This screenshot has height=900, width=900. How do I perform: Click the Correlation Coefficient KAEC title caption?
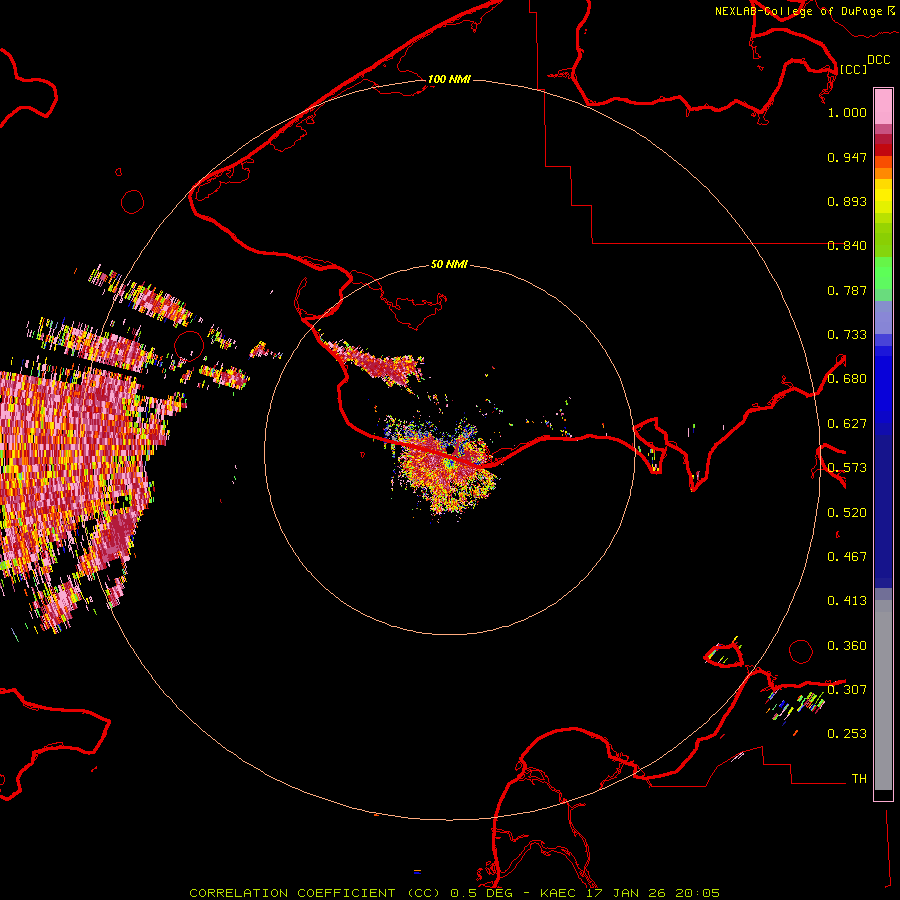pyautogui.click(x=454, y=893)
